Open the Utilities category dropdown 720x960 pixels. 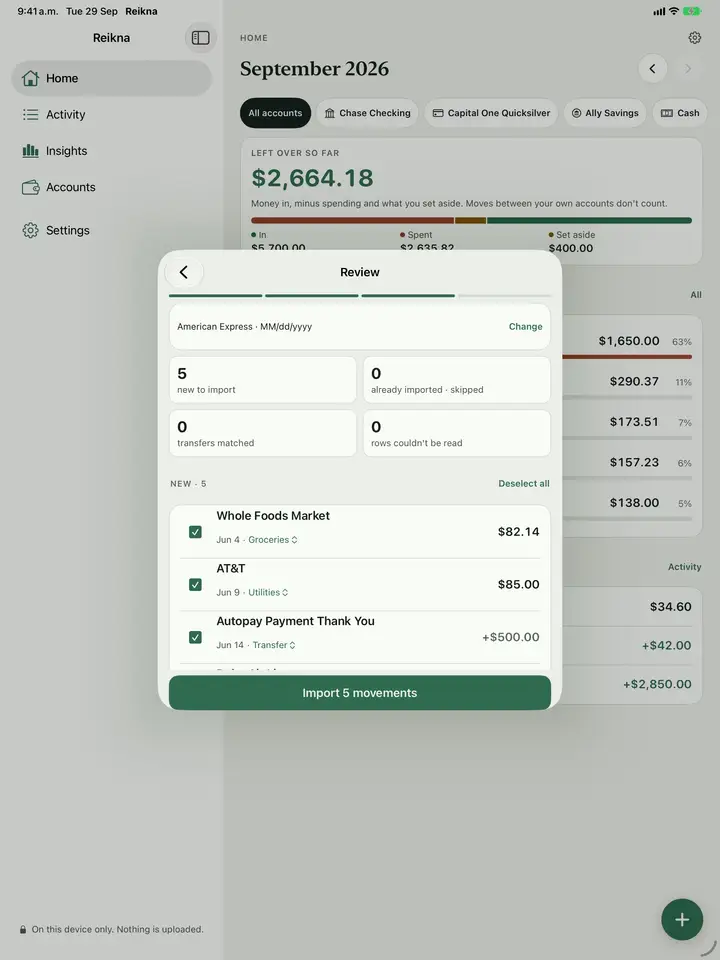[x=268, y=593]
